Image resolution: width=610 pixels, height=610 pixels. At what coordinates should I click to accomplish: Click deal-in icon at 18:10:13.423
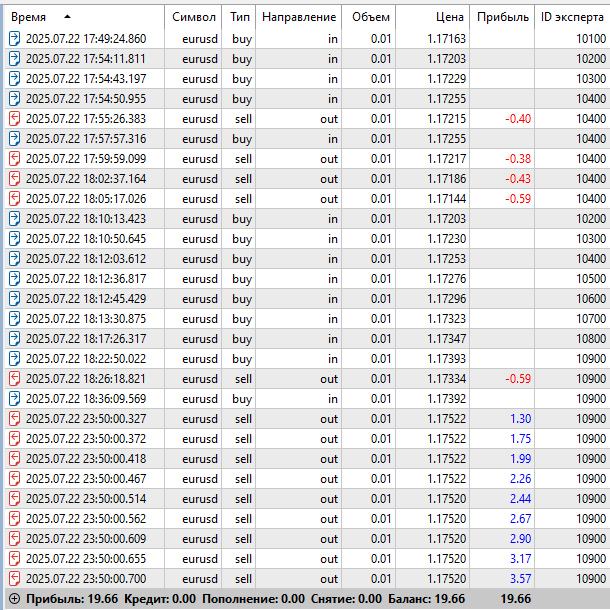pos(14,219)
